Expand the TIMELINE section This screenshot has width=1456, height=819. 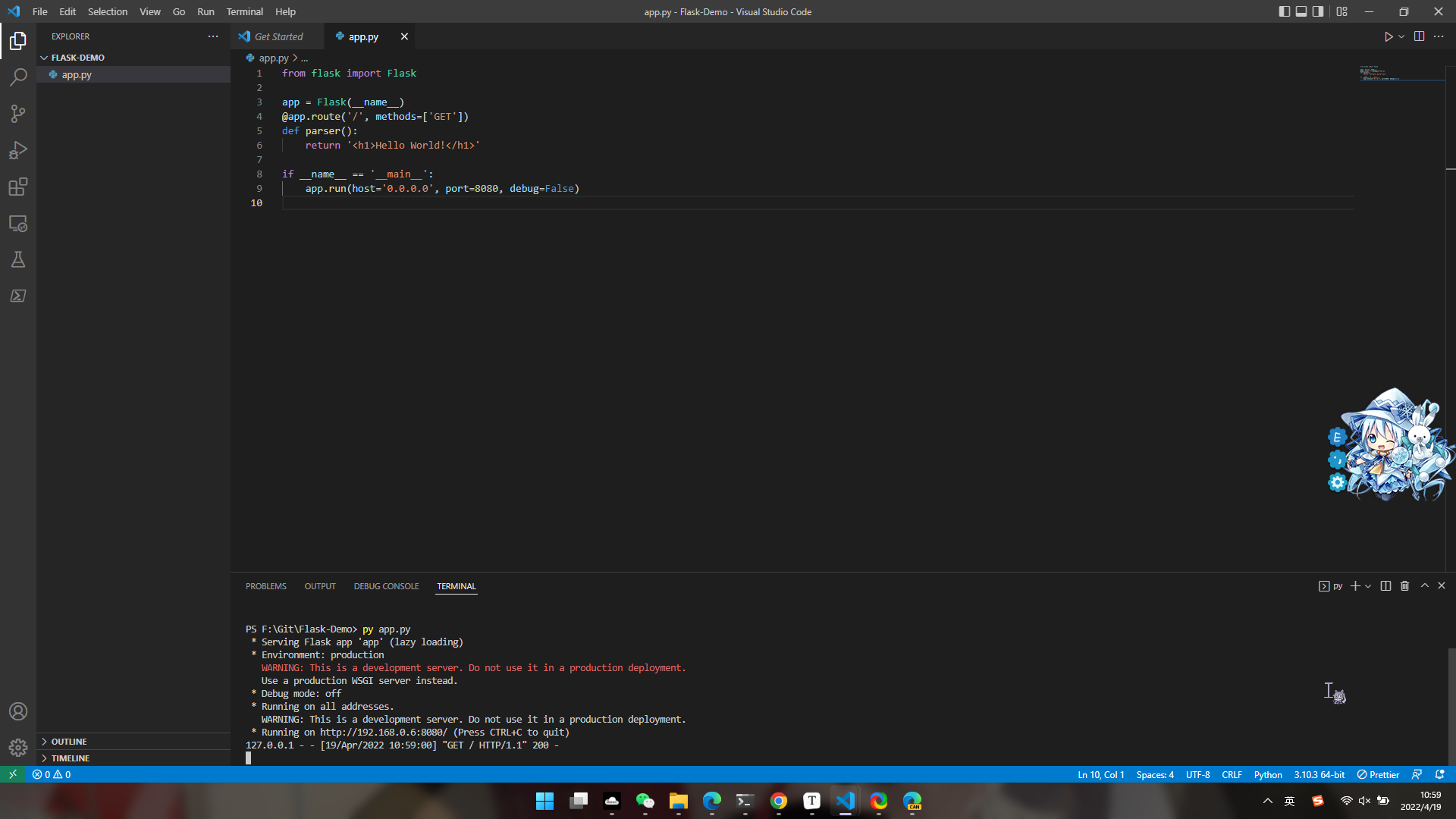coord(71,758)
